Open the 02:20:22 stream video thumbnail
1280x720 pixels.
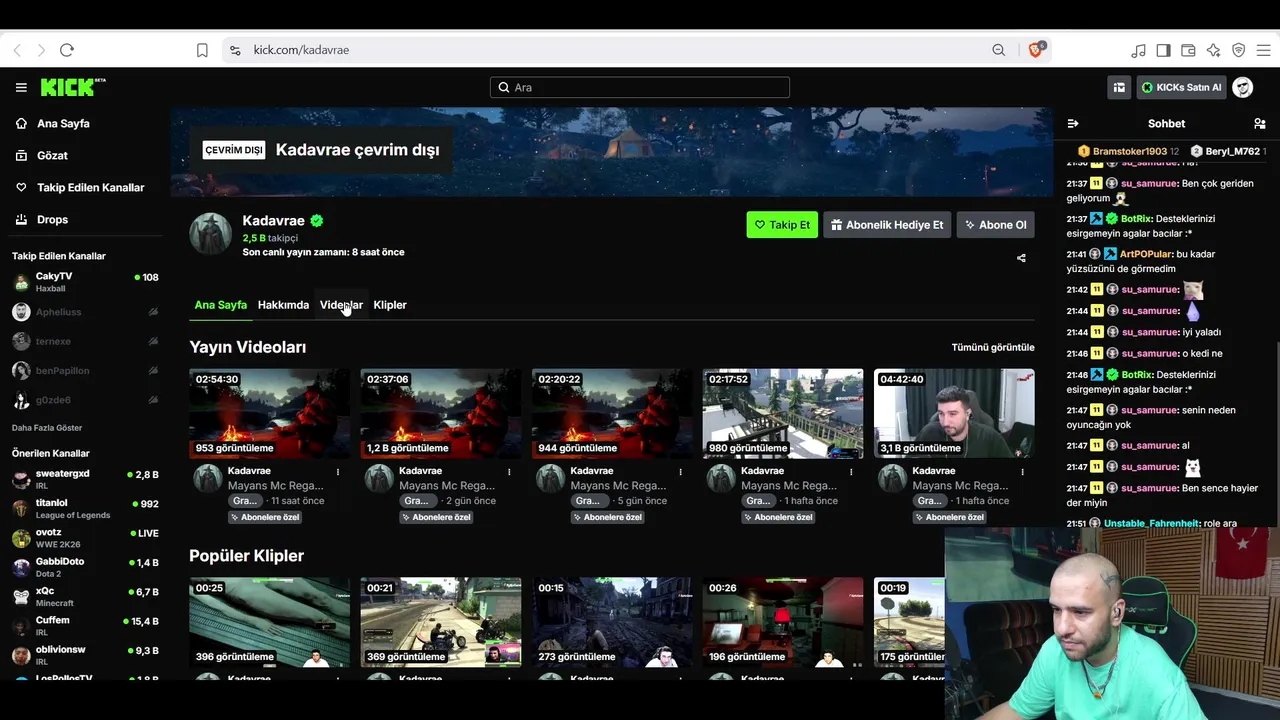pos(612,414)
